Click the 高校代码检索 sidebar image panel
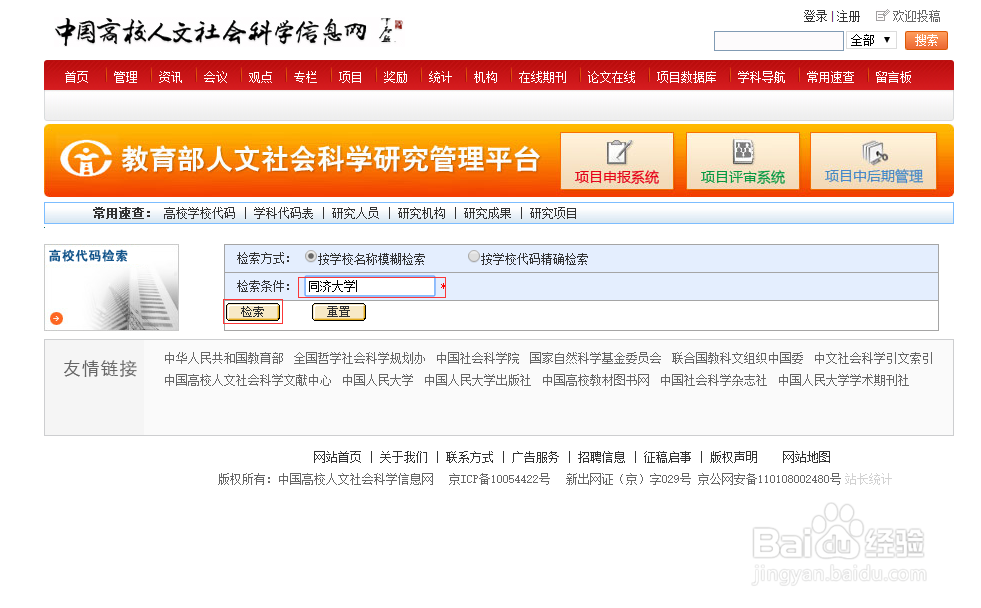The height and width of the screenshot is (608, 981). pyautogui.click(x=111, y=285)
